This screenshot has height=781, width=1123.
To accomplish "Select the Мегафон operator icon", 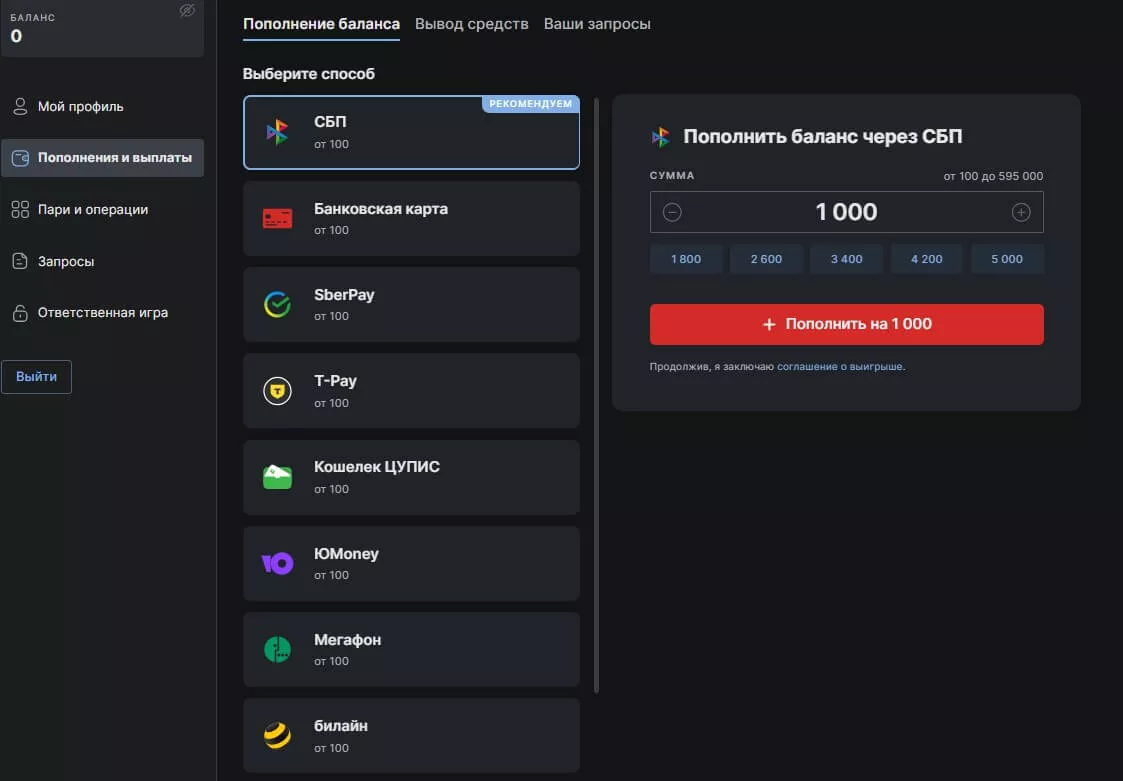I will 277,650.
